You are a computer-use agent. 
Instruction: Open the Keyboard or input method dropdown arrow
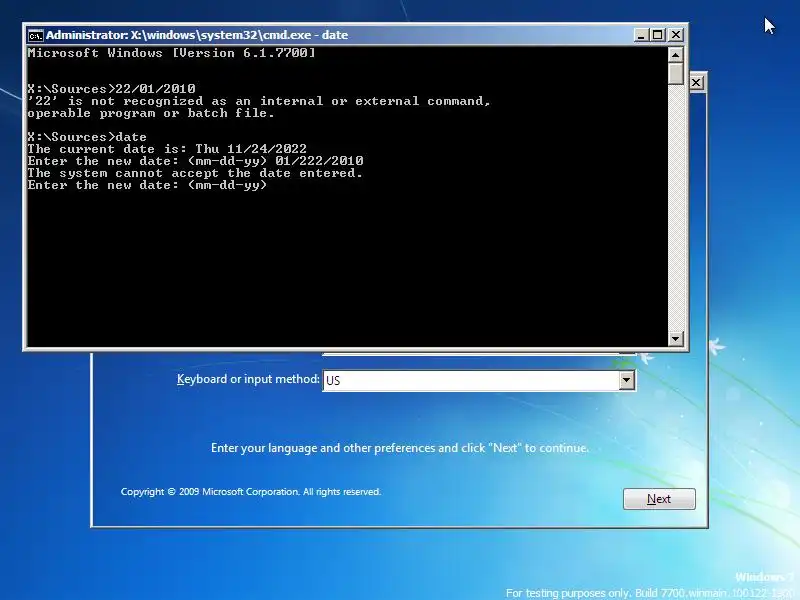[x=627, y=380]
